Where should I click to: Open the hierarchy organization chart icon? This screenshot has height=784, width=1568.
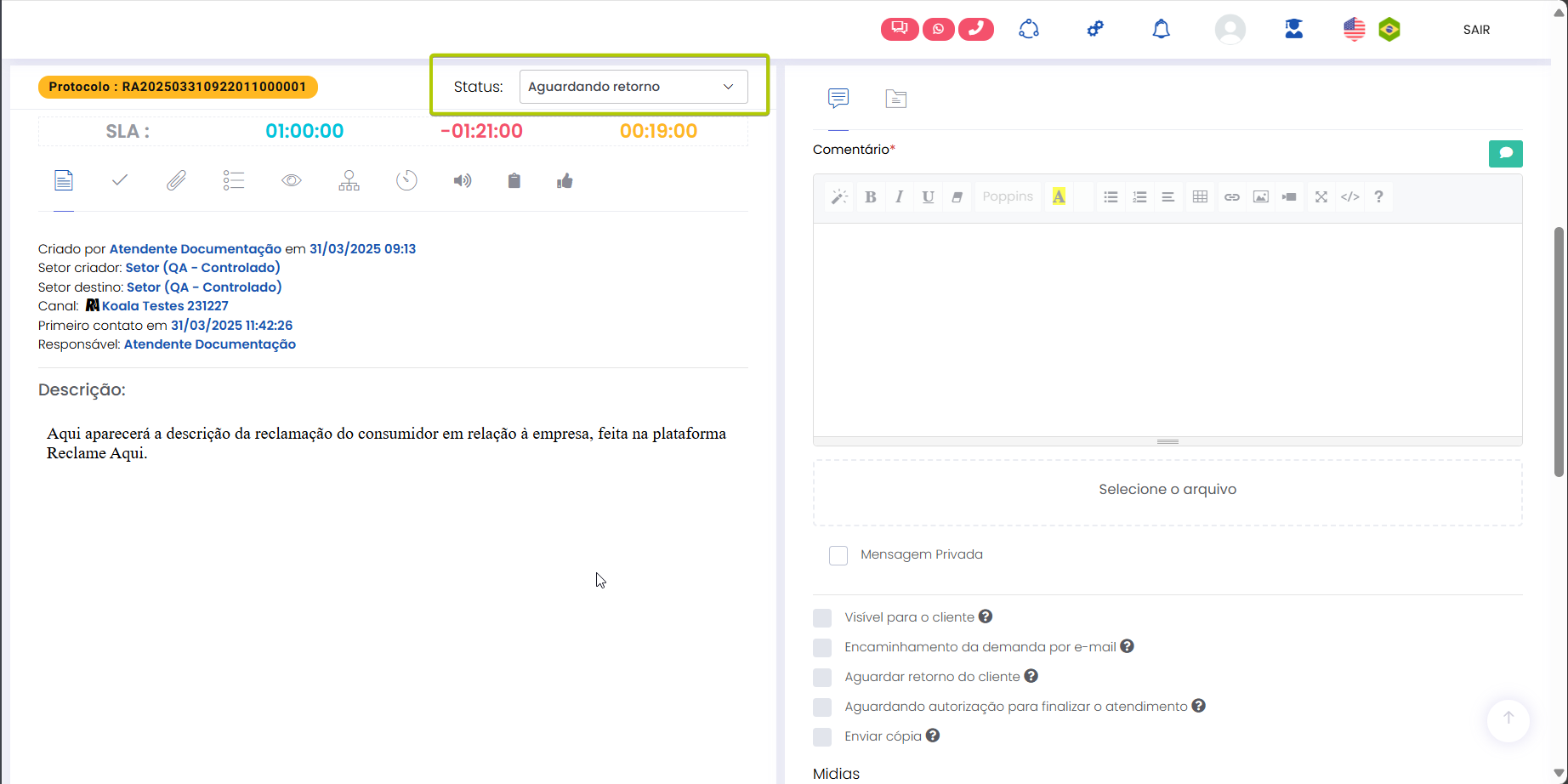click(x=349, y=180)
